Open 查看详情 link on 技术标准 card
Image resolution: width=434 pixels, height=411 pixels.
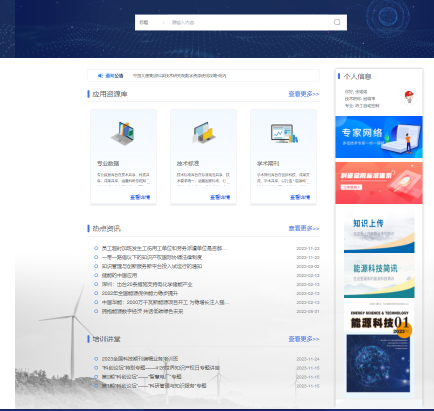point(220,197)
